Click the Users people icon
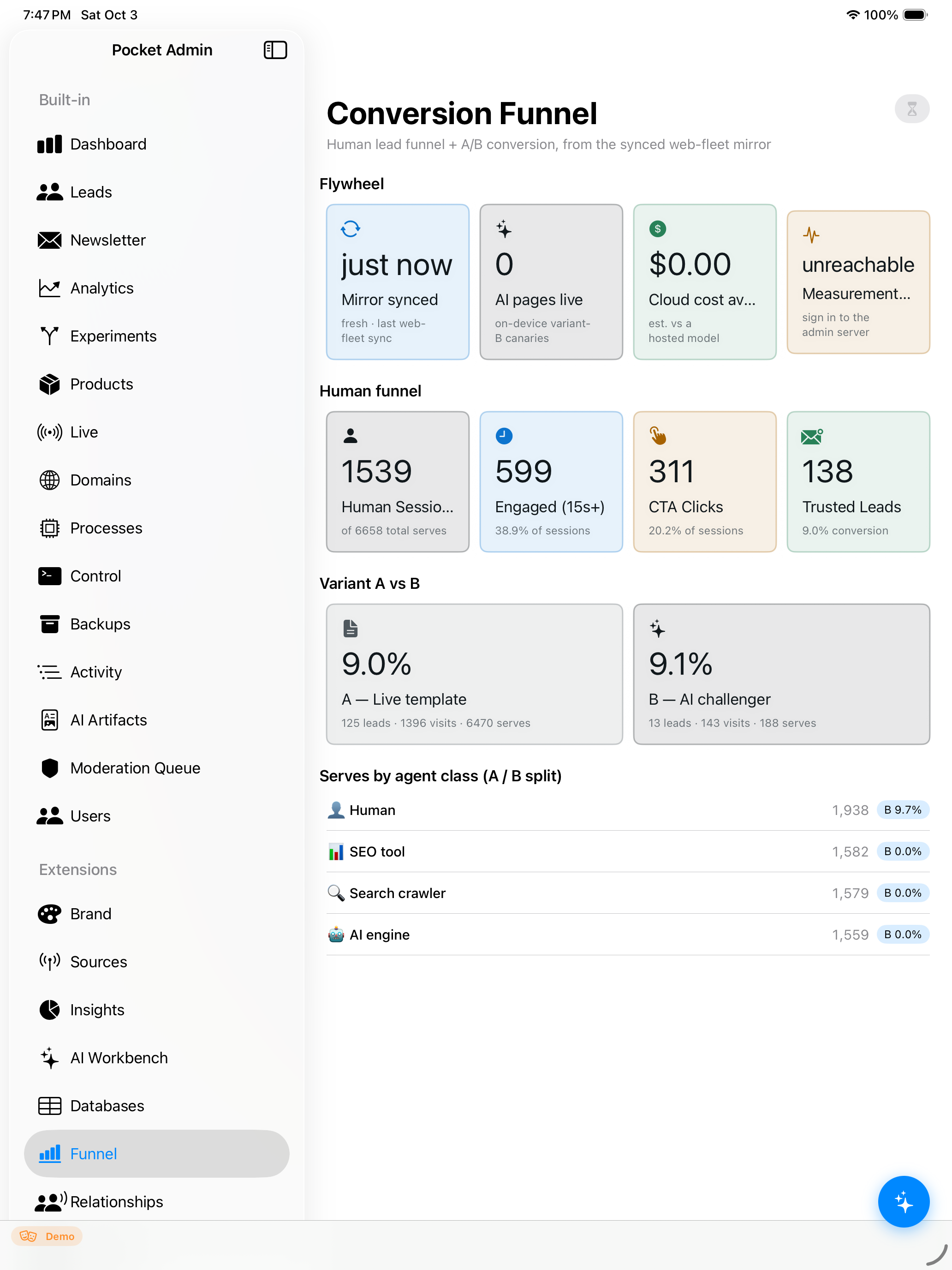 pyautogui.click(x=49, y=816)
